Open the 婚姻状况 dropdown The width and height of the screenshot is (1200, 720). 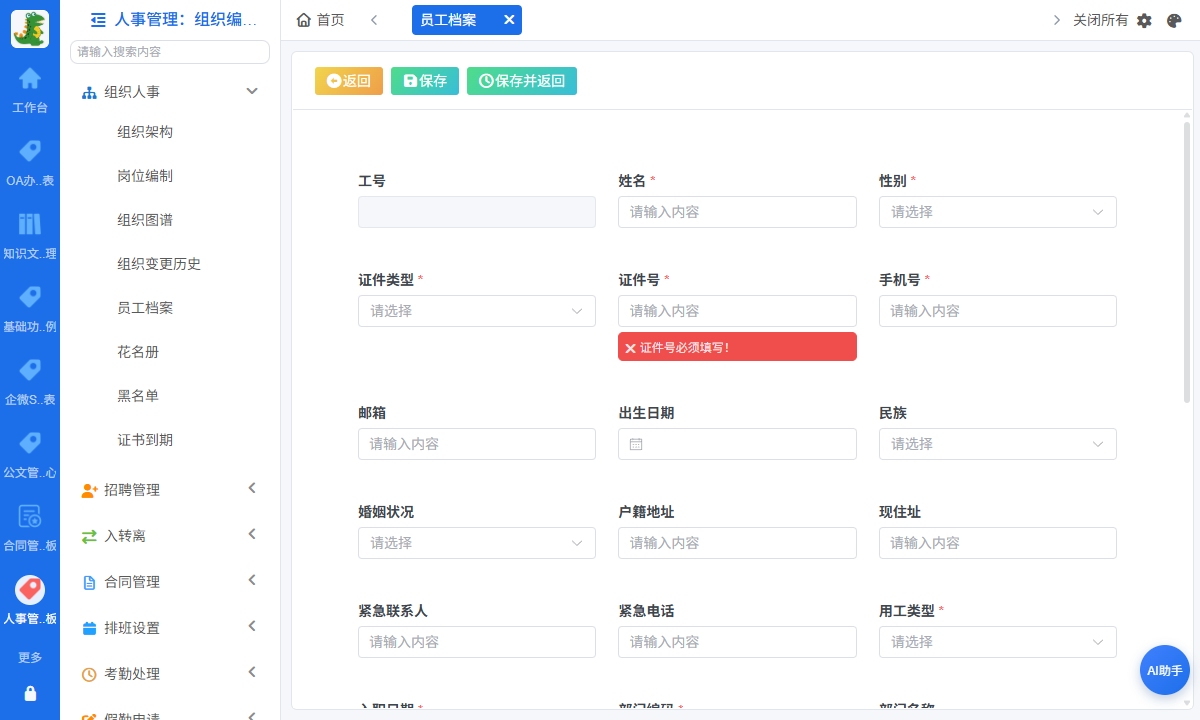point(477,543)
